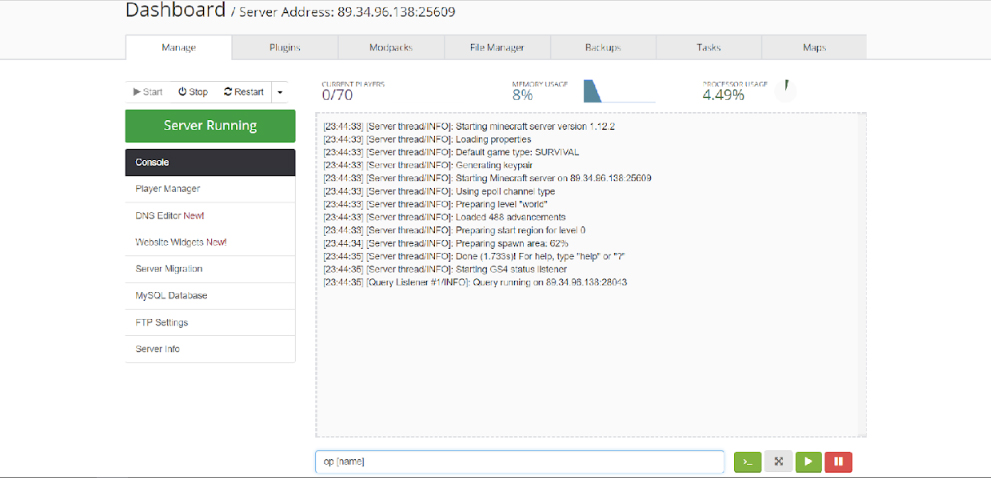Viewport: 991px width, 478px height.
Task: Switch to the Maps tab
Action: click(x=814, y=48)
